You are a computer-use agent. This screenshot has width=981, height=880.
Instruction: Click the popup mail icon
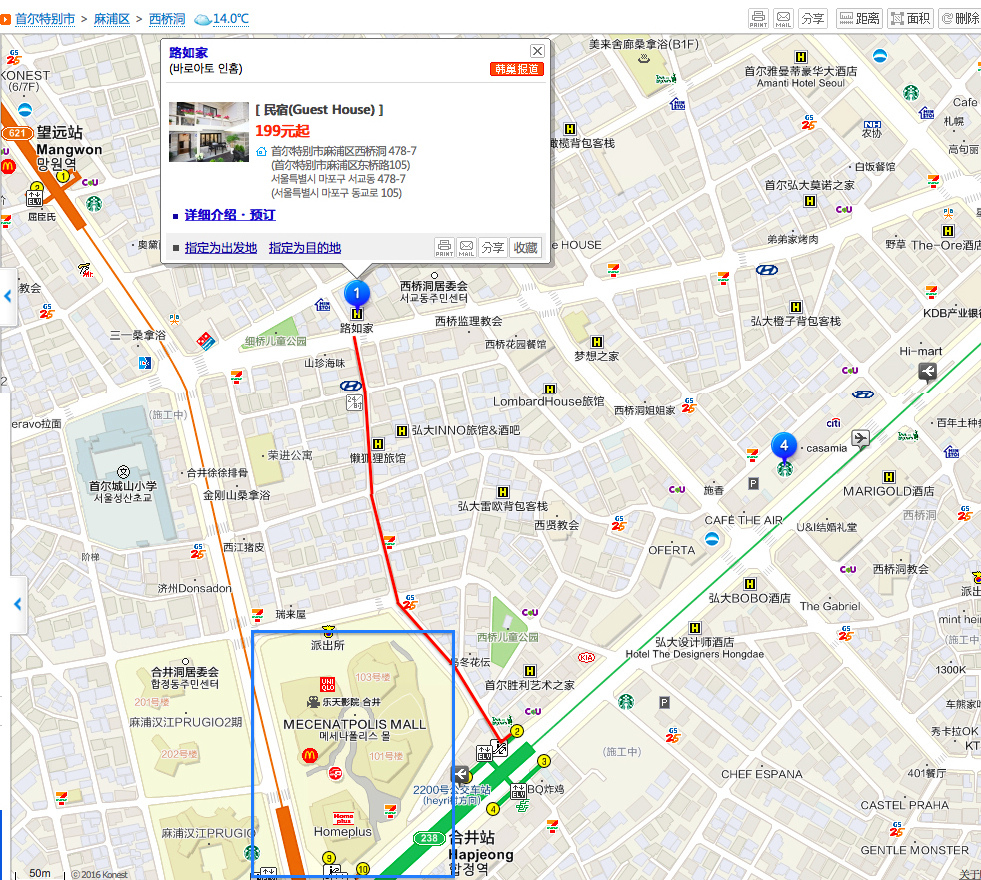(x=466, y=247)
